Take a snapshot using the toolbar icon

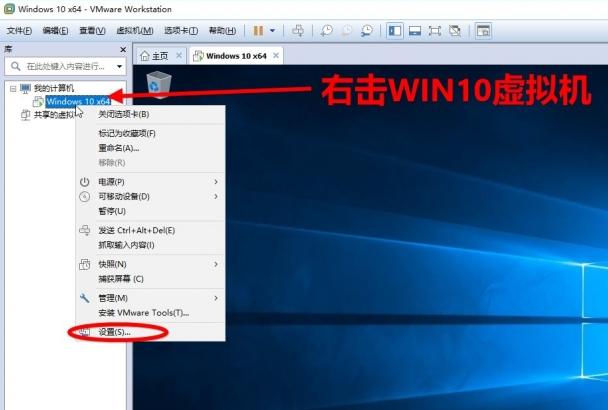(x=326, y=31)
